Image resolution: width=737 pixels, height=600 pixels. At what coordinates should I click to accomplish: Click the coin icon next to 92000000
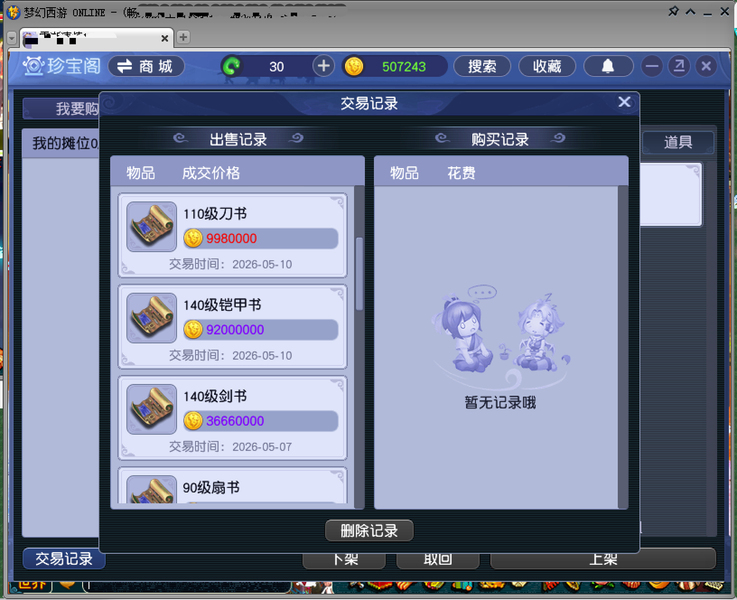click(193, 329)
